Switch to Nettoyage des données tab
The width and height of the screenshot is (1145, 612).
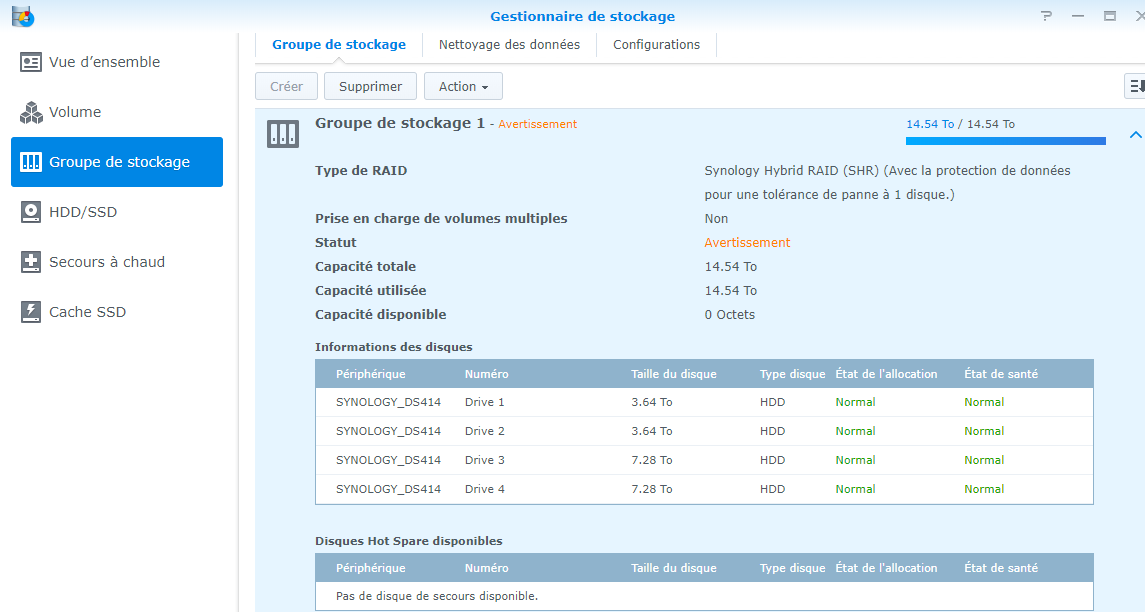(509, 45)
